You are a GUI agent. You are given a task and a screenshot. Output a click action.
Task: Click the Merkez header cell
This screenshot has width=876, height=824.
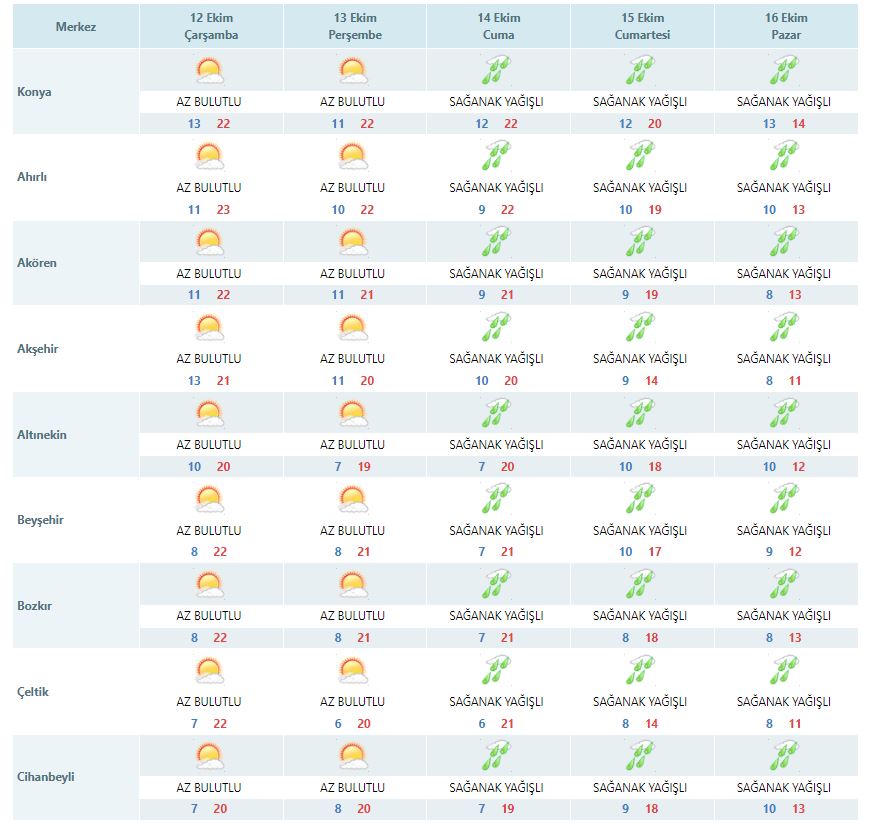click(76, 27)
